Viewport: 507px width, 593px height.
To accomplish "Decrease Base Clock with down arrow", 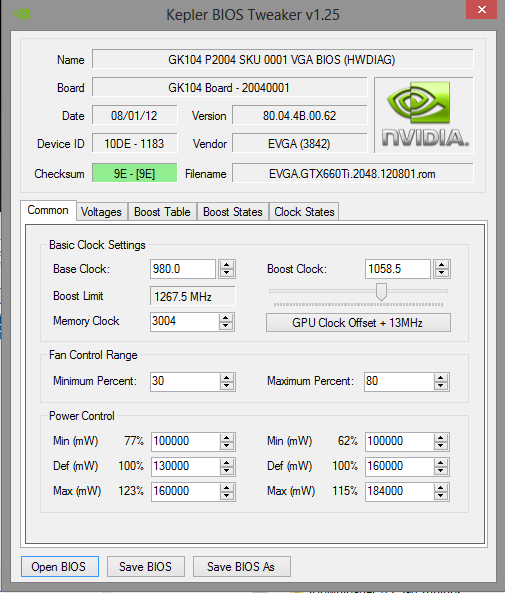I will (227, 273).
